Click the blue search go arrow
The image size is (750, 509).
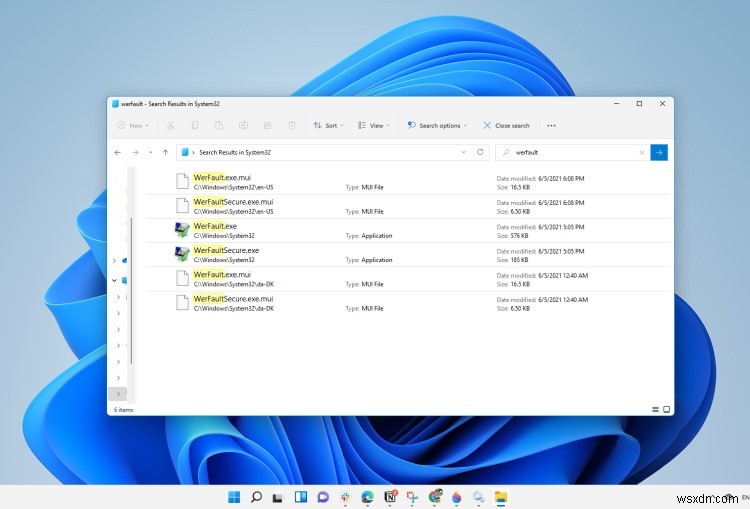tap(659, 153)
